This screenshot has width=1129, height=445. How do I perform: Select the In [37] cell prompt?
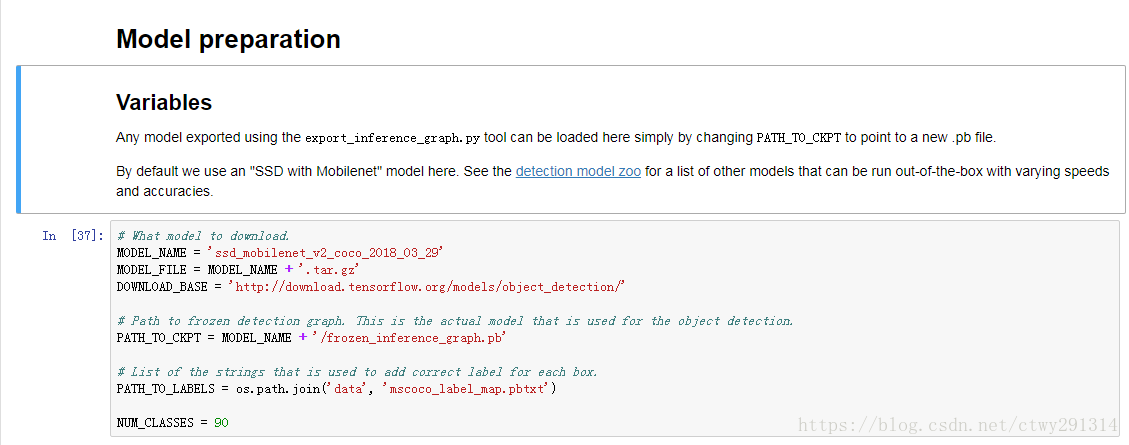tap(73, 235)
